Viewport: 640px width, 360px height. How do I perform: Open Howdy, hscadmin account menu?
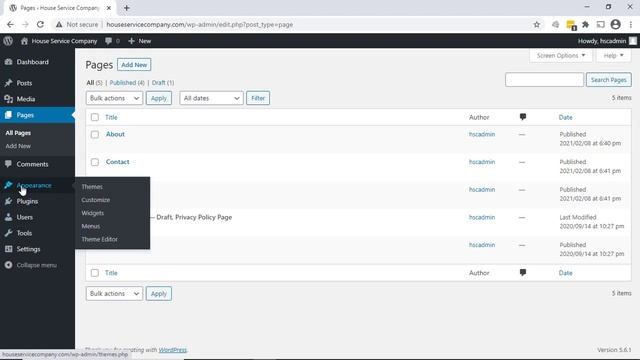(607, 41)
